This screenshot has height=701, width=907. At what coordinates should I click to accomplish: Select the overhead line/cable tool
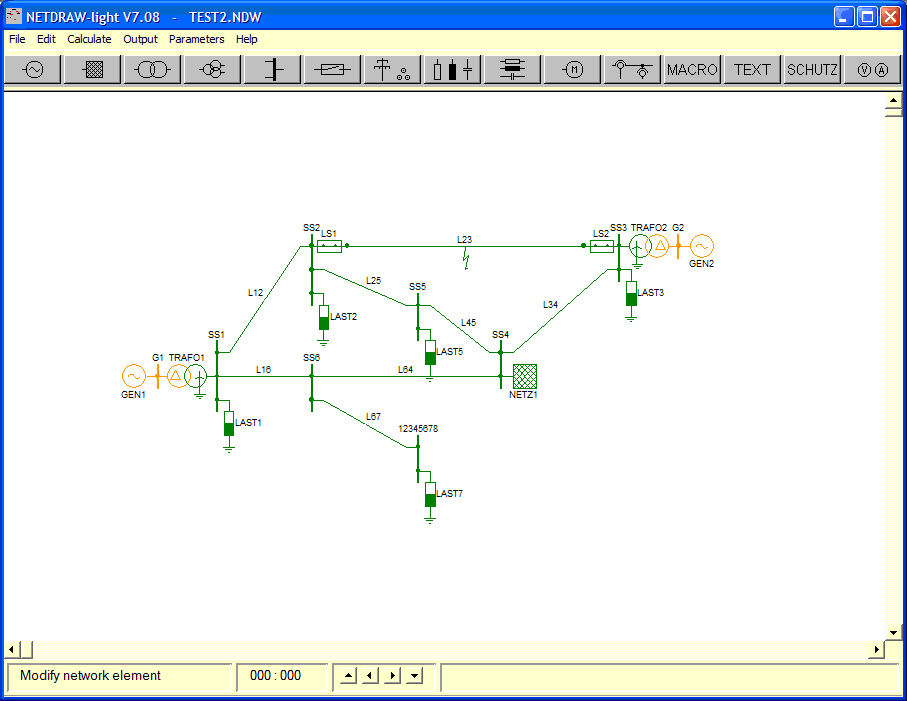(393, 70)
